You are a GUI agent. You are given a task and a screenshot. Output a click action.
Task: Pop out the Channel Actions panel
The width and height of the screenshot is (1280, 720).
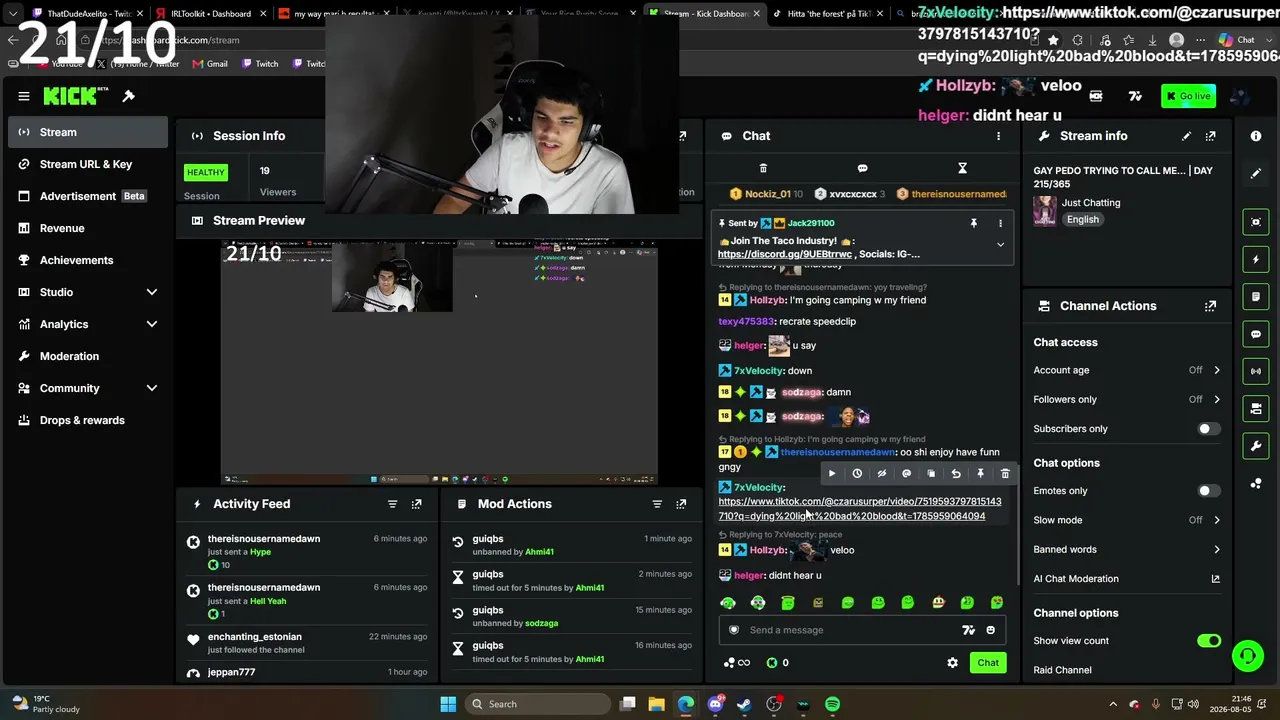tap(1211, 306)
